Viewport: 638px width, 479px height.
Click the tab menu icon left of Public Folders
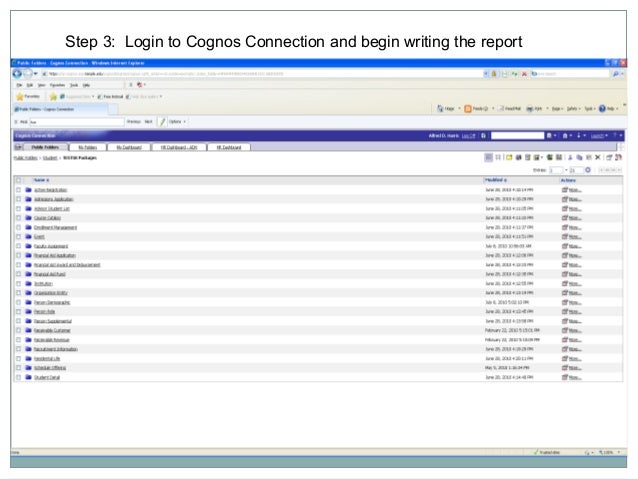18,147
